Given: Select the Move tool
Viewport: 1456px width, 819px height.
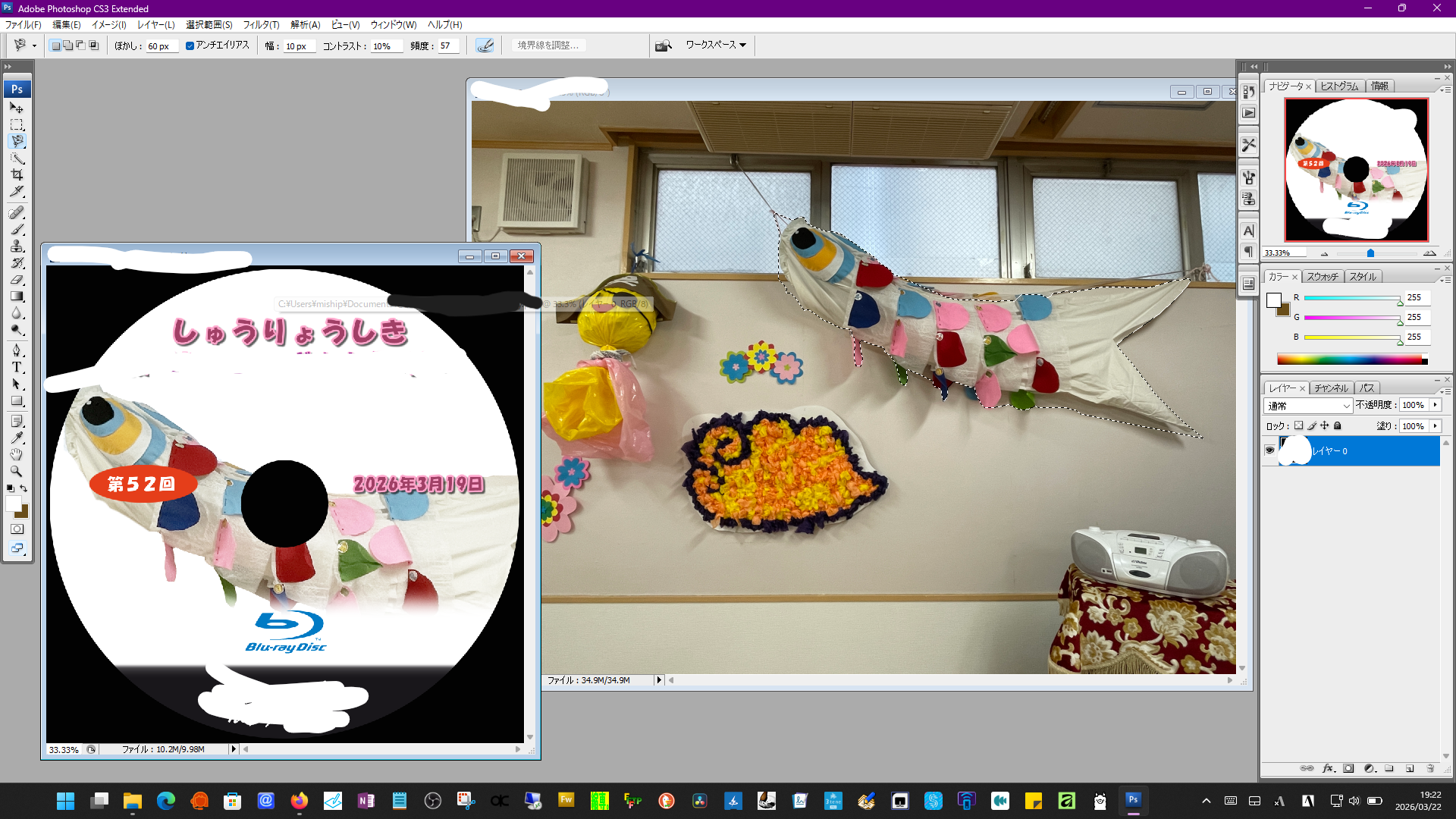Looking at the screenshot, I should tap(17, 108).
